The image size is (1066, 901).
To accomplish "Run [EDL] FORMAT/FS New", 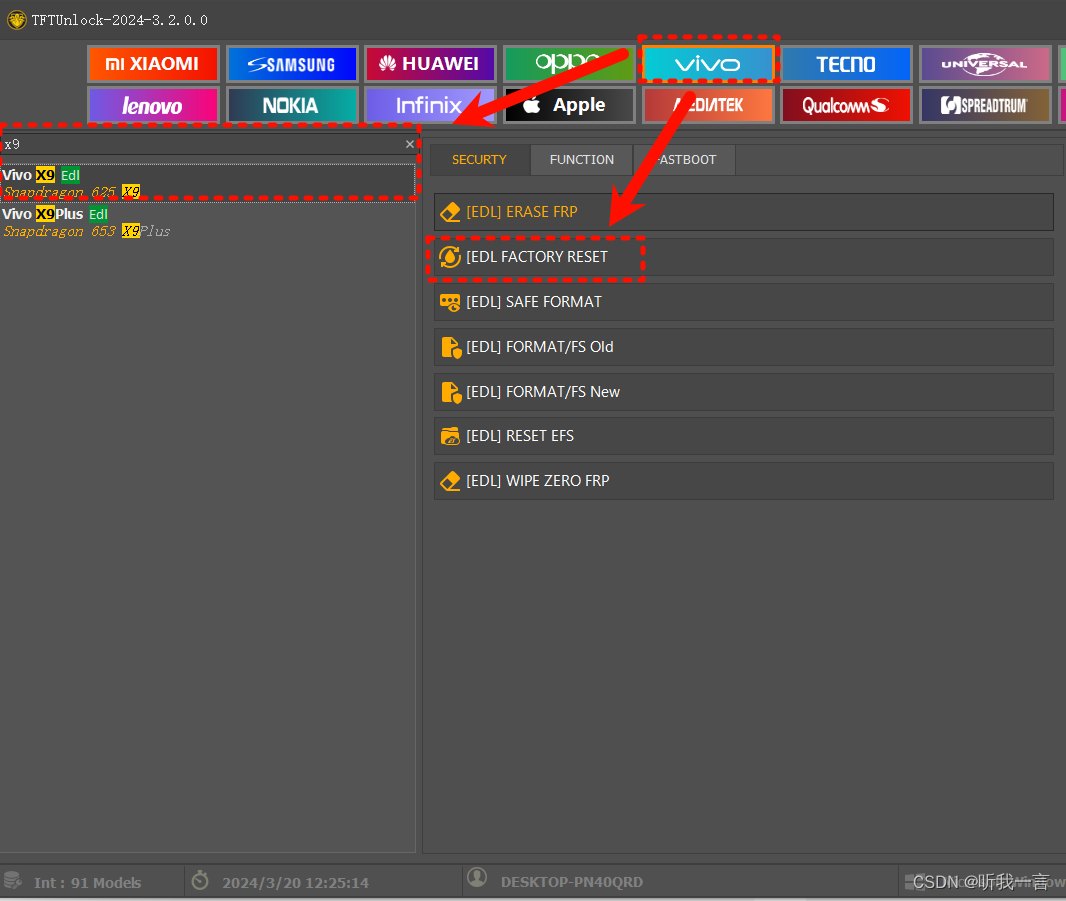I will point(744,392).
